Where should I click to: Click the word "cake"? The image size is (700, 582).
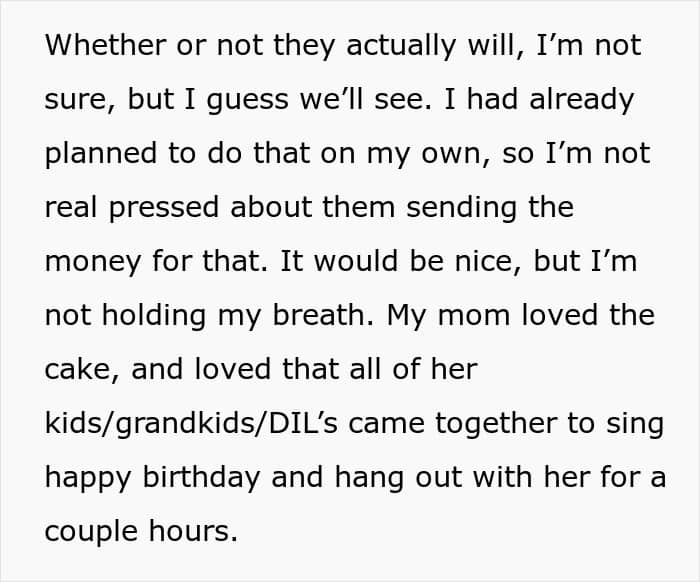click(x=79, y=370)
